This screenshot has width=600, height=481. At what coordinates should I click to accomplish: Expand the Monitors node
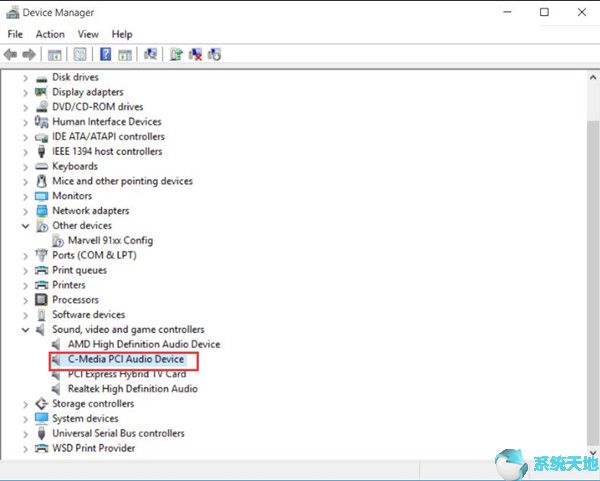25,196
